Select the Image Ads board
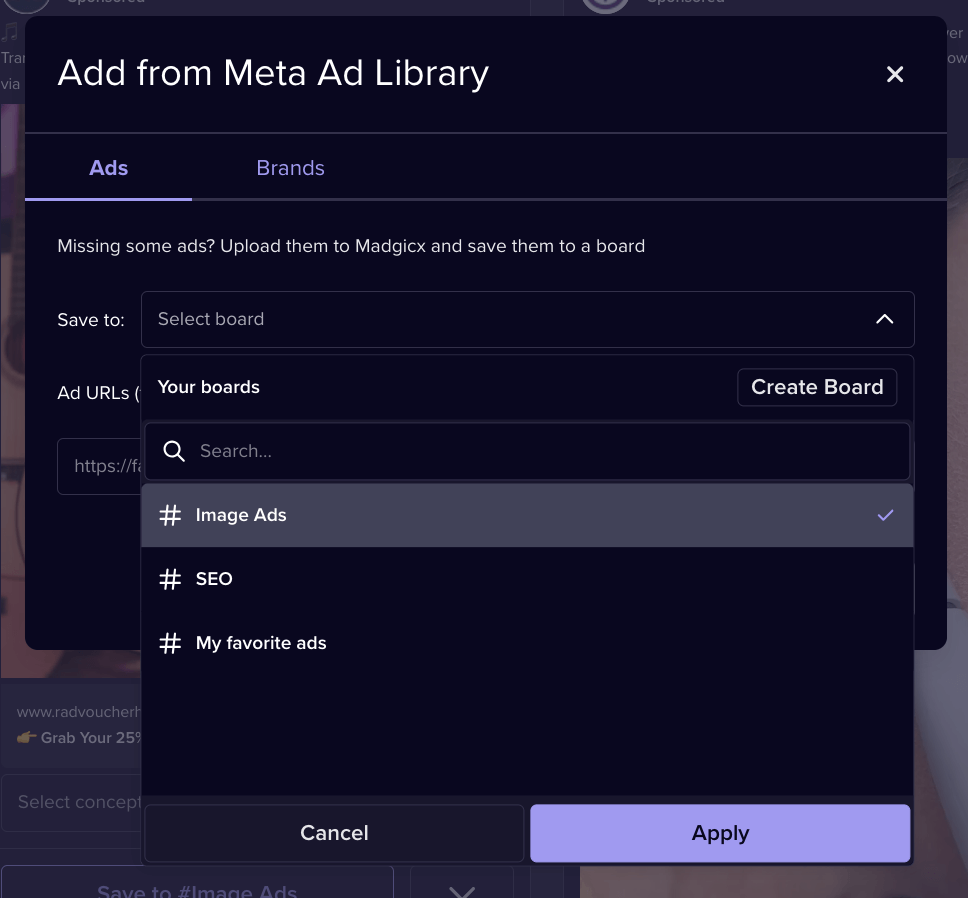The width and height of the screenshot is (968, 898). [527, 515]
